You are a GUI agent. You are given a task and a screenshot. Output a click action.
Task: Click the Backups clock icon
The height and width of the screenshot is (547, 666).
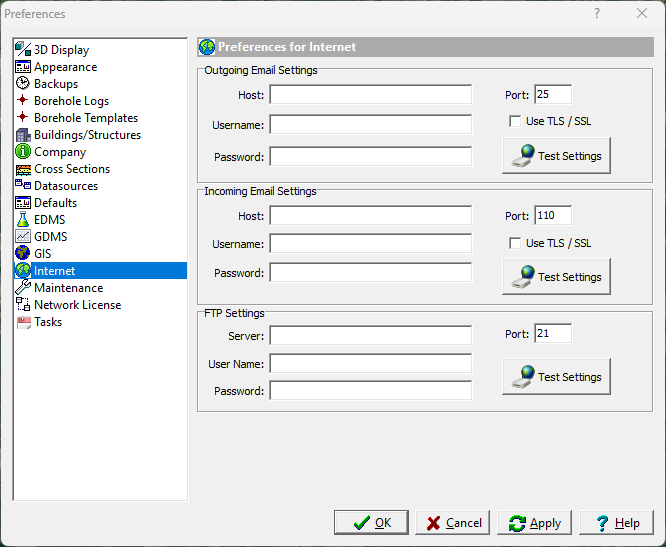[x=23, y=84]
